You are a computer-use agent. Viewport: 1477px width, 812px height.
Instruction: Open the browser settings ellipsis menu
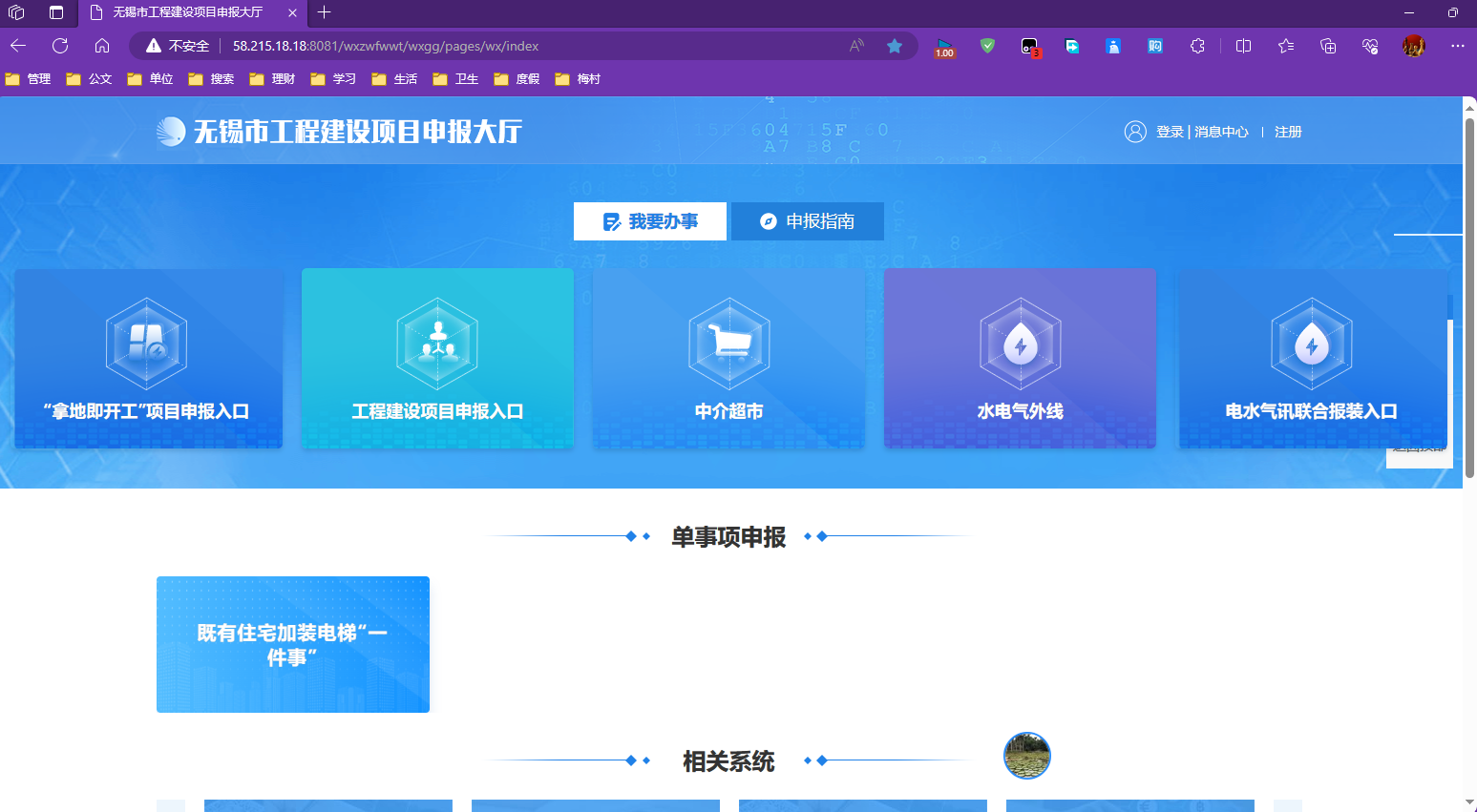pos(1457,46)
